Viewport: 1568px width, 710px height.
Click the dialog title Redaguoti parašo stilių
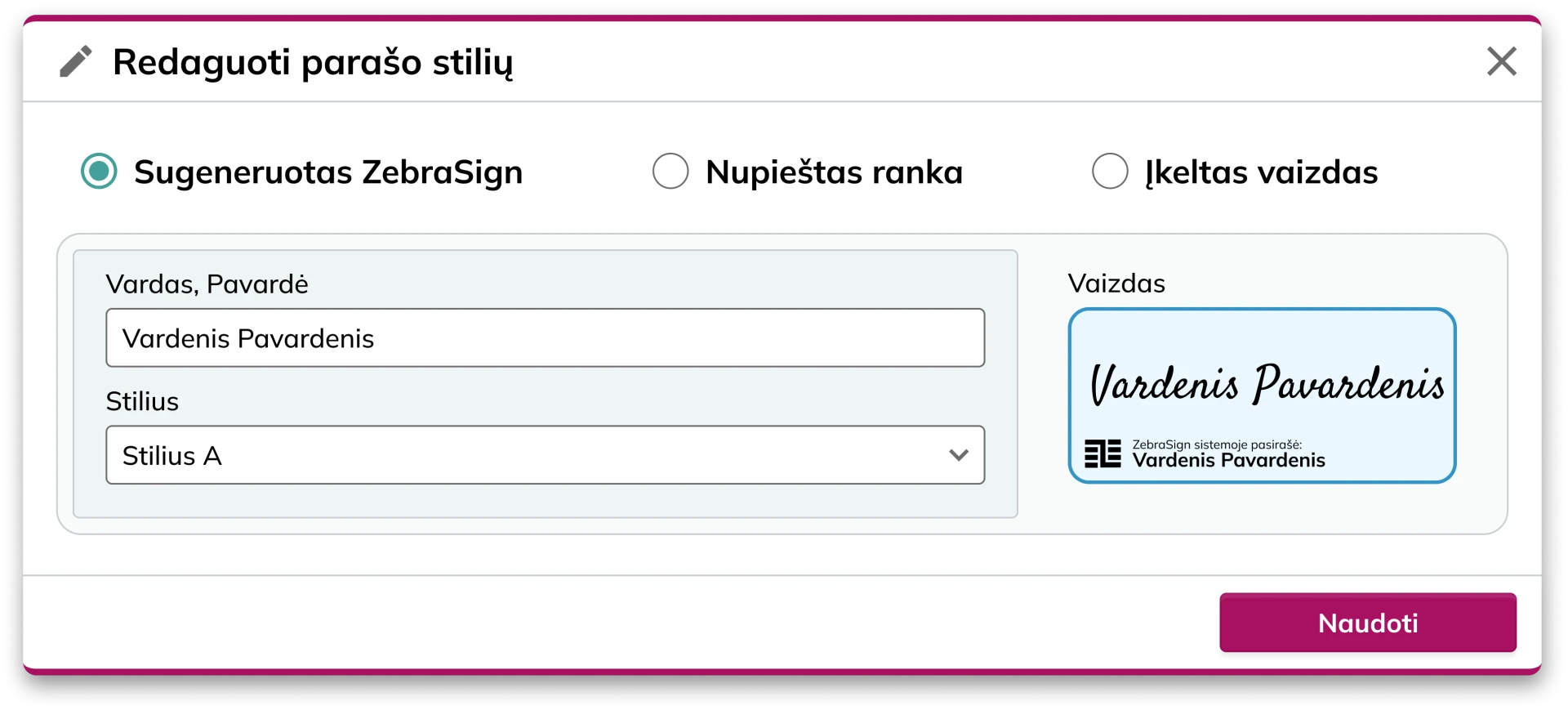[314, 61]
